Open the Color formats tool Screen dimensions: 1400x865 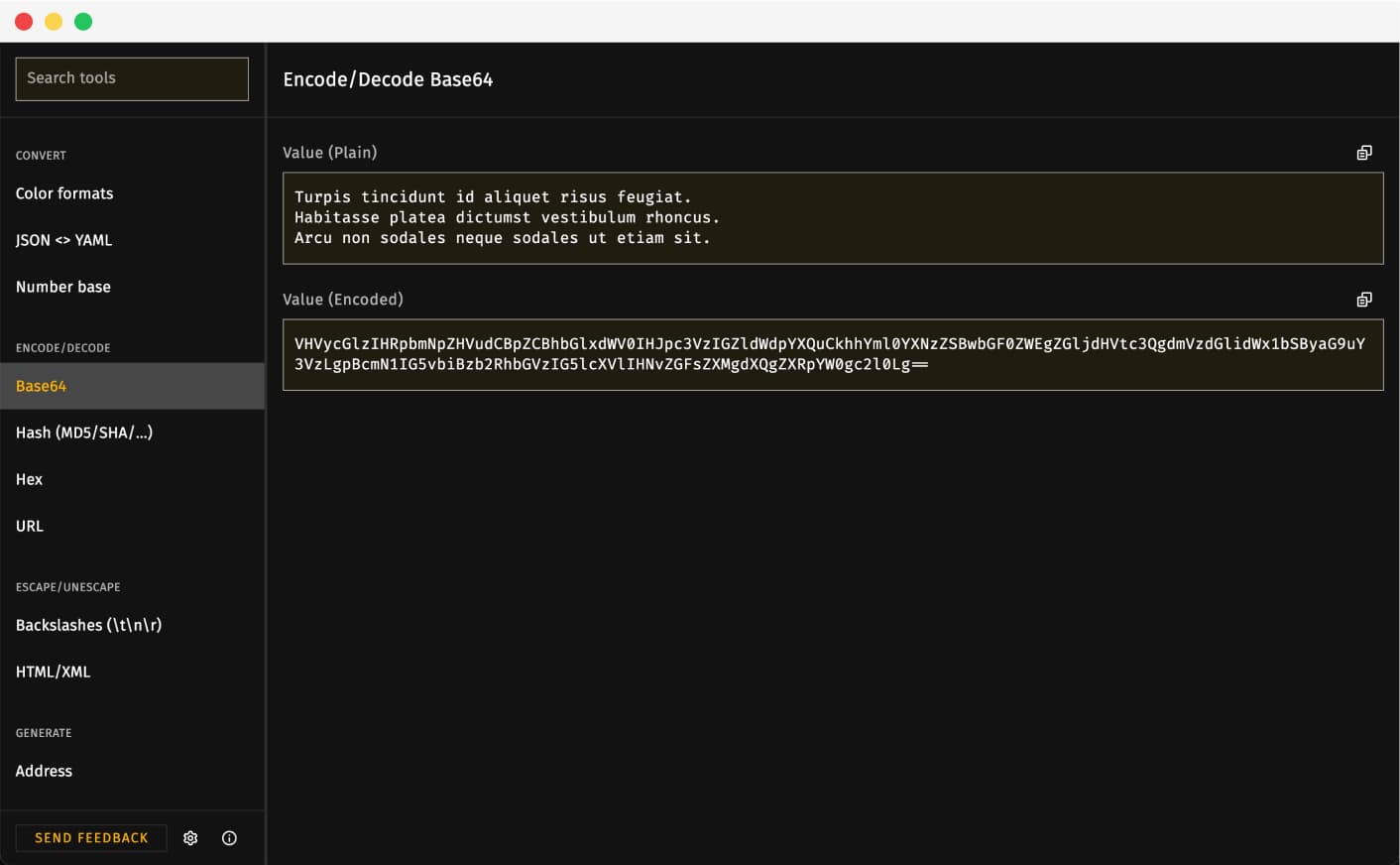point(132,193)
